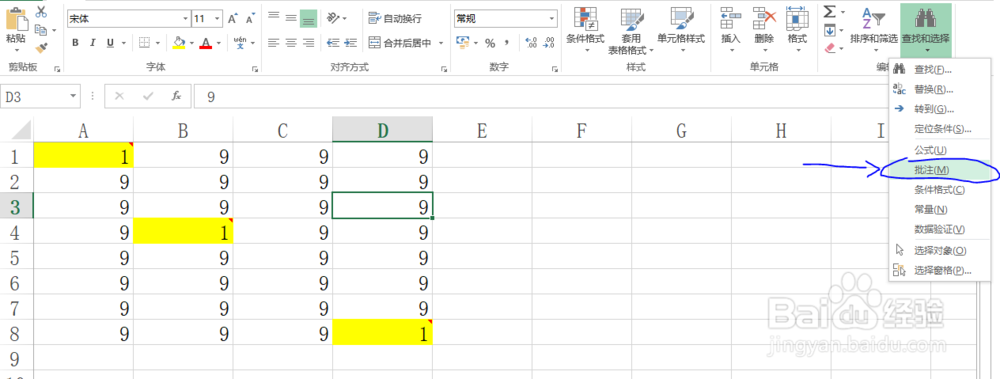
Task: Open the 常规 number format dropdown
Action: coord(552,19)
